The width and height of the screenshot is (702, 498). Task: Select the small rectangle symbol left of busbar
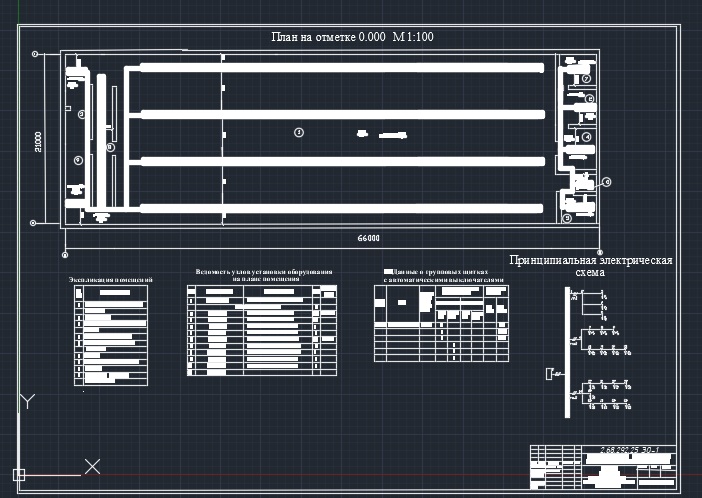coord(548,374)
